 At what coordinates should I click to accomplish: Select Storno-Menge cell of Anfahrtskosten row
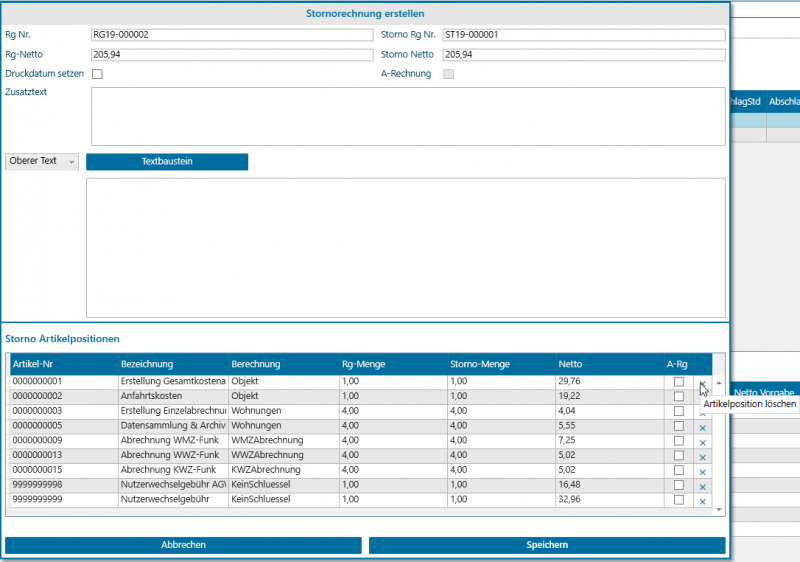pyautogui.click(x=502, y=396)
